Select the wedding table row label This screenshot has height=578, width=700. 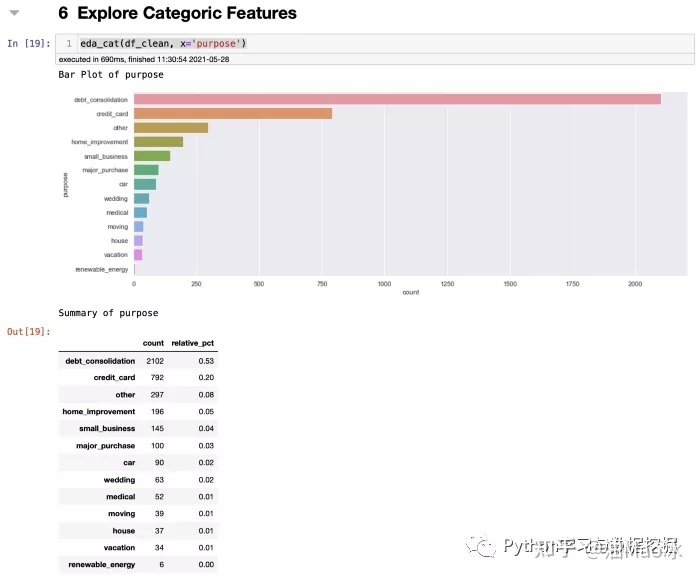click(119, 480)
